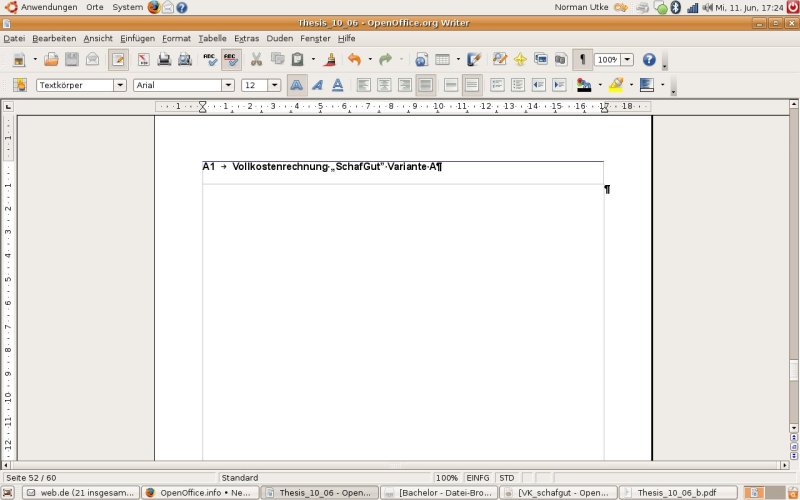The image size is (800, 500).
Task: Toggle AutoSpellcheck in the toolbar
Action: coord(231,60)
